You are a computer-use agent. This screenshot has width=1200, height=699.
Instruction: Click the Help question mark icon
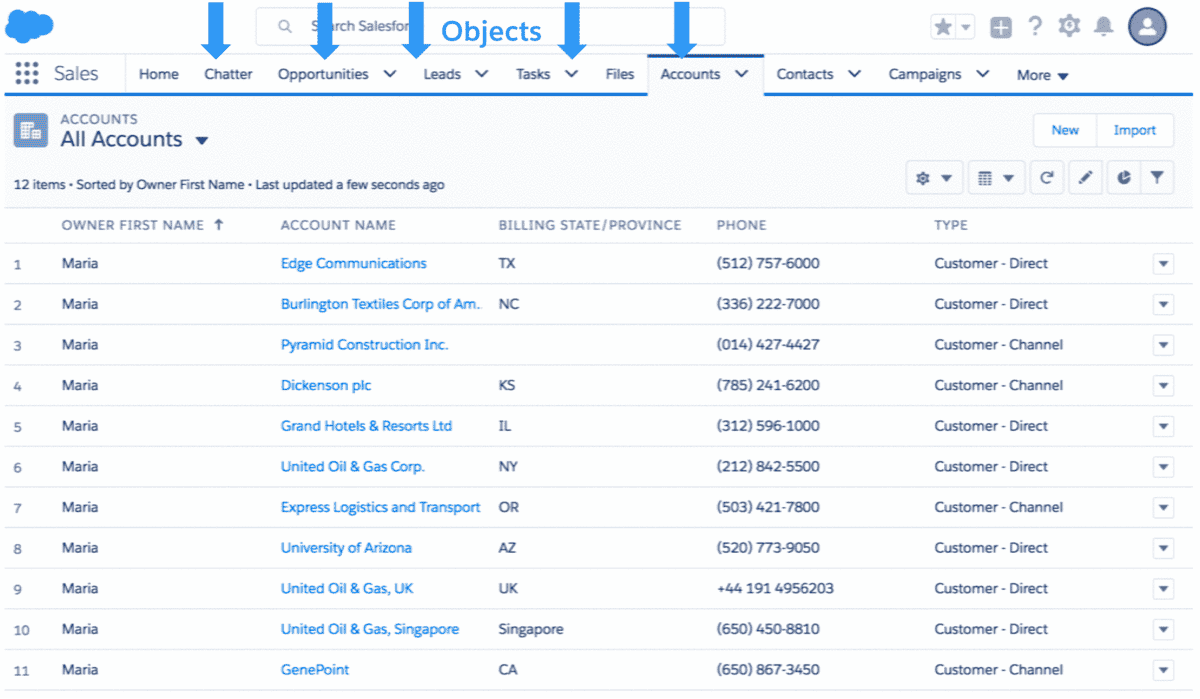point(1035,27)
